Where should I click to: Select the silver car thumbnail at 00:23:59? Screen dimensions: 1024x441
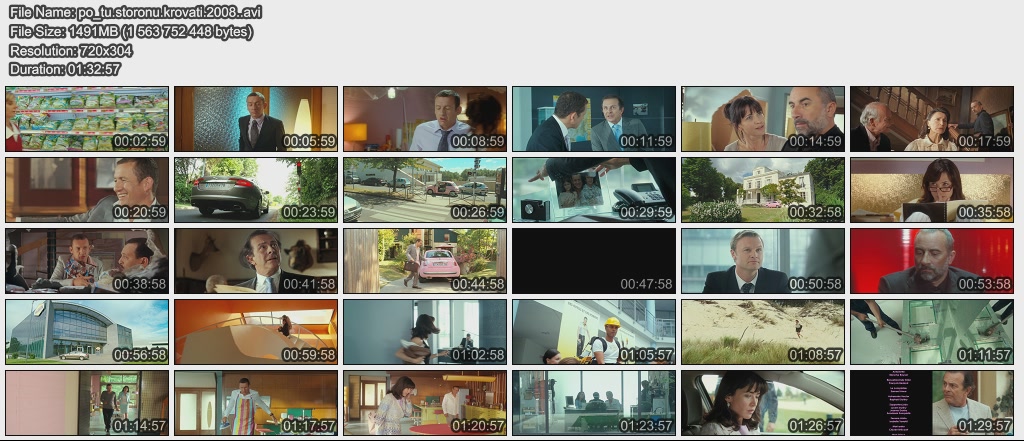coord(256,190)
